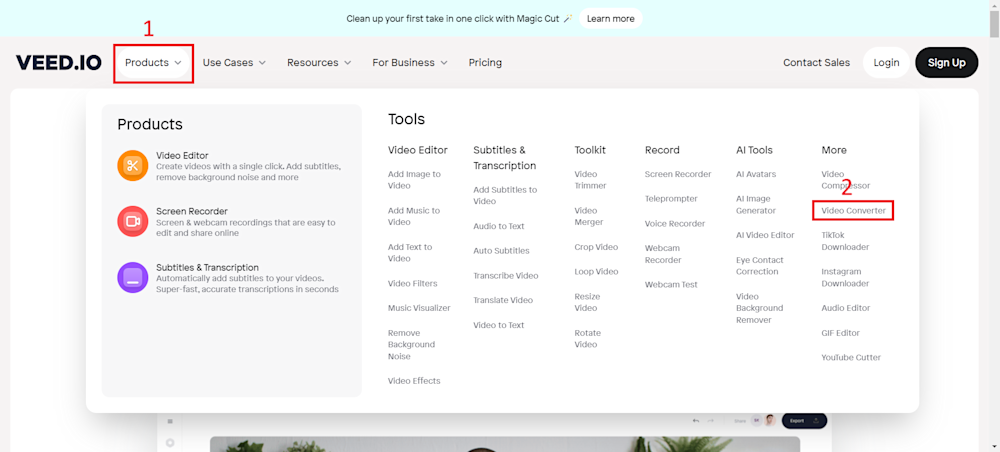
Task: Open YouTube Cutter tool
Action: coord(851,358)
